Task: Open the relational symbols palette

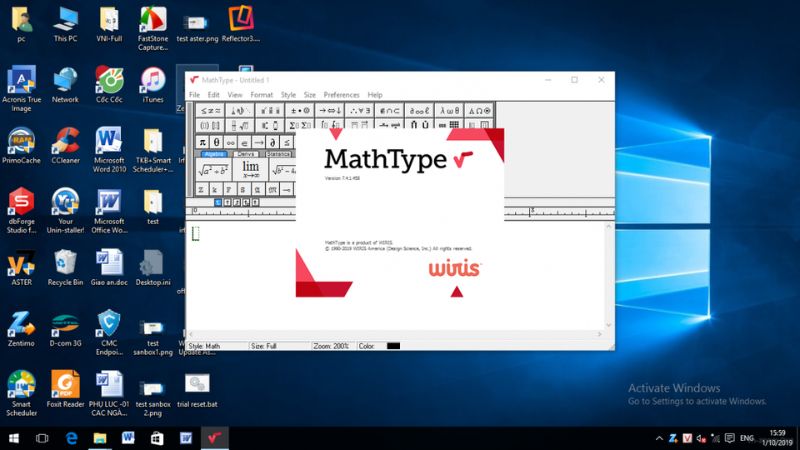Action: [210, 111]
